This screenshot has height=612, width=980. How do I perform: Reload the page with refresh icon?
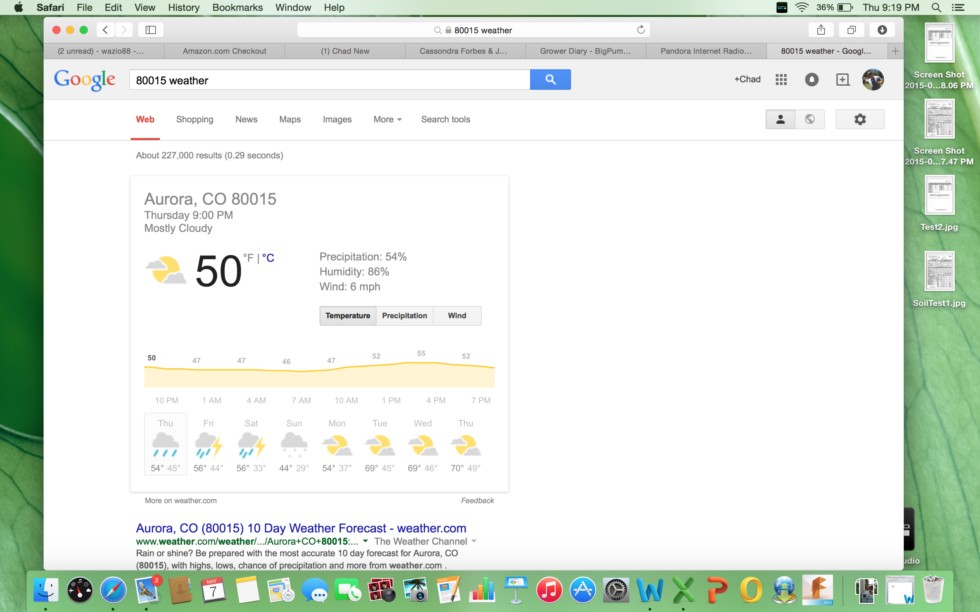coord(641,30)
